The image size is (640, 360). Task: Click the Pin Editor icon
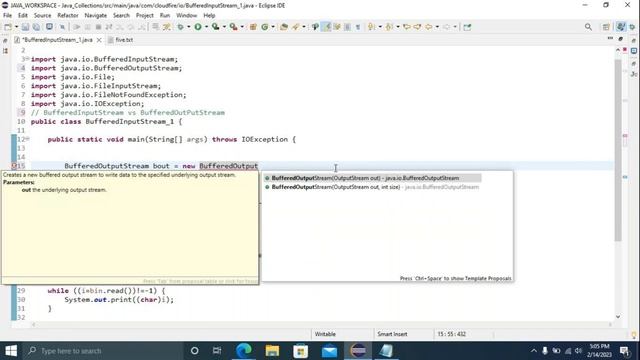click(467, 27)
